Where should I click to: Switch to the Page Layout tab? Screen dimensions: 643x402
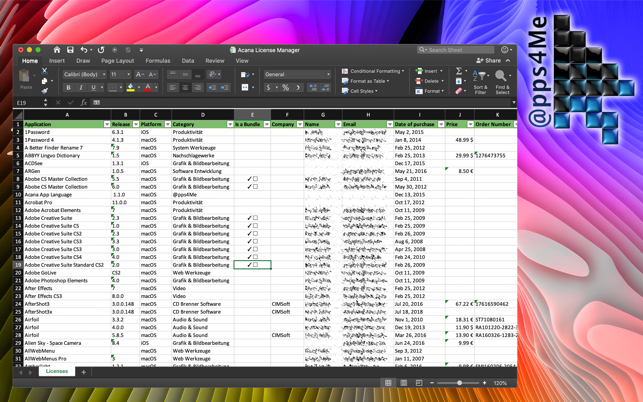(x=118, y=61)
